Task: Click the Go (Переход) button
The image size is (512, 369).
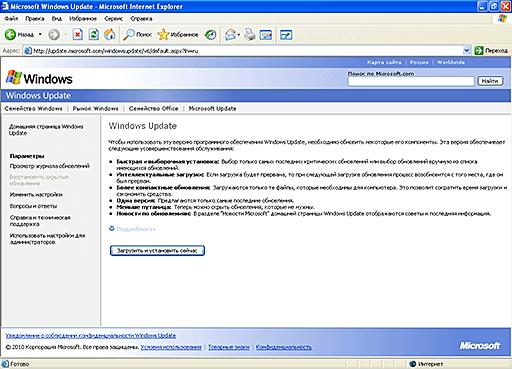Action: 491,51
